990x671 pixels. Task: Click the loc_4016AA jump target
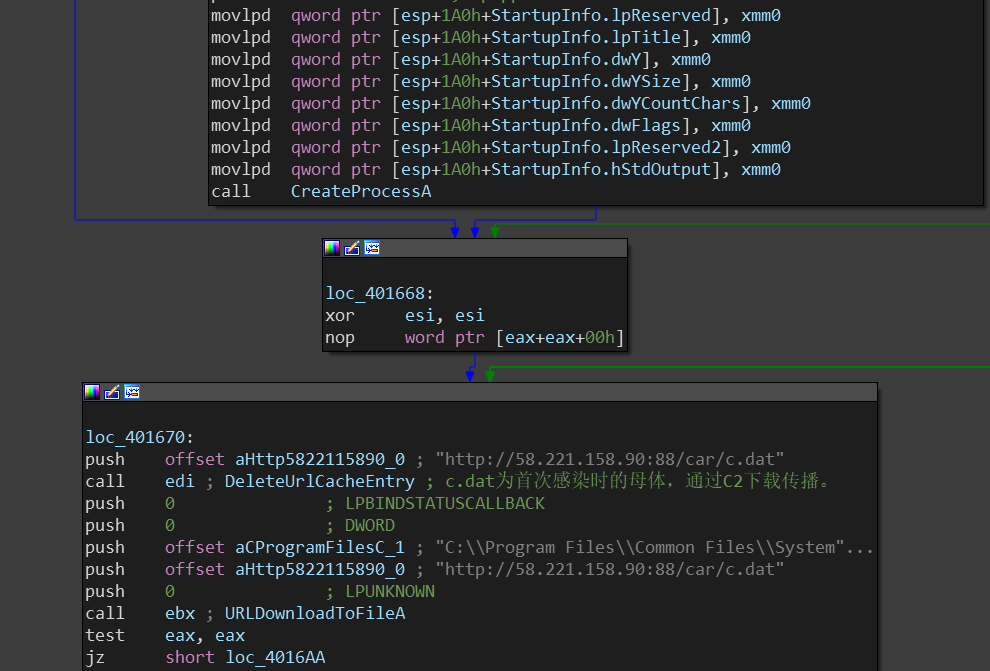click(275, 658)
